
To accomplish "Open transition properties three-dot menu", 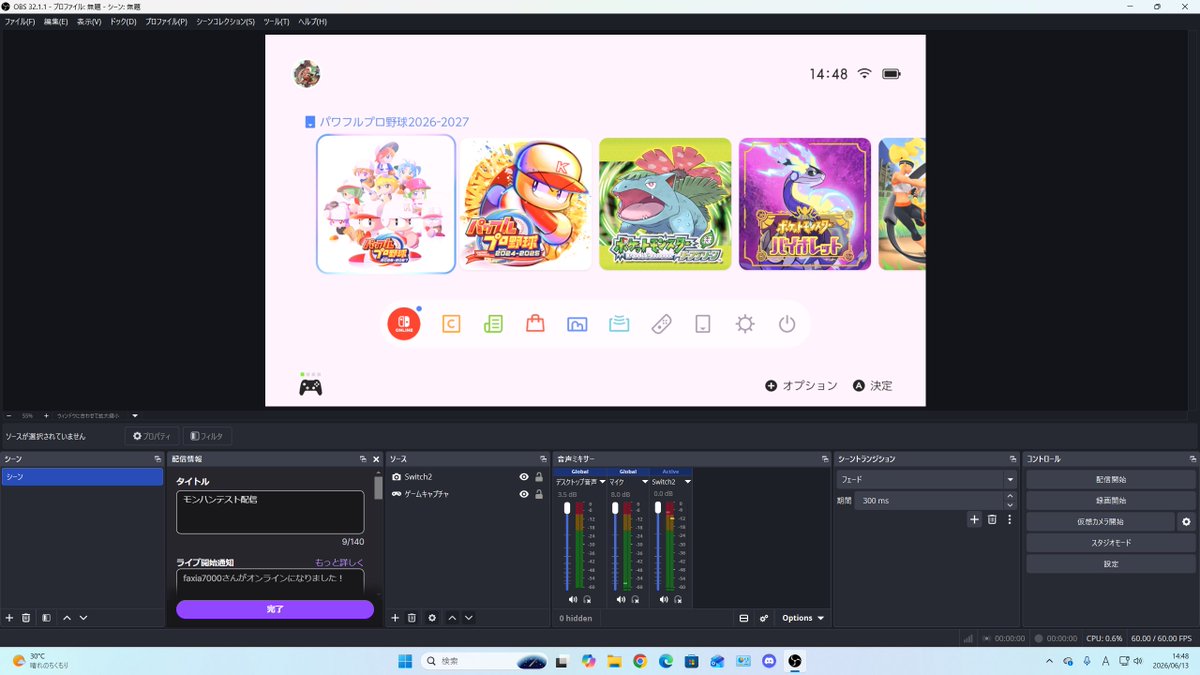I will [1010, 519].
